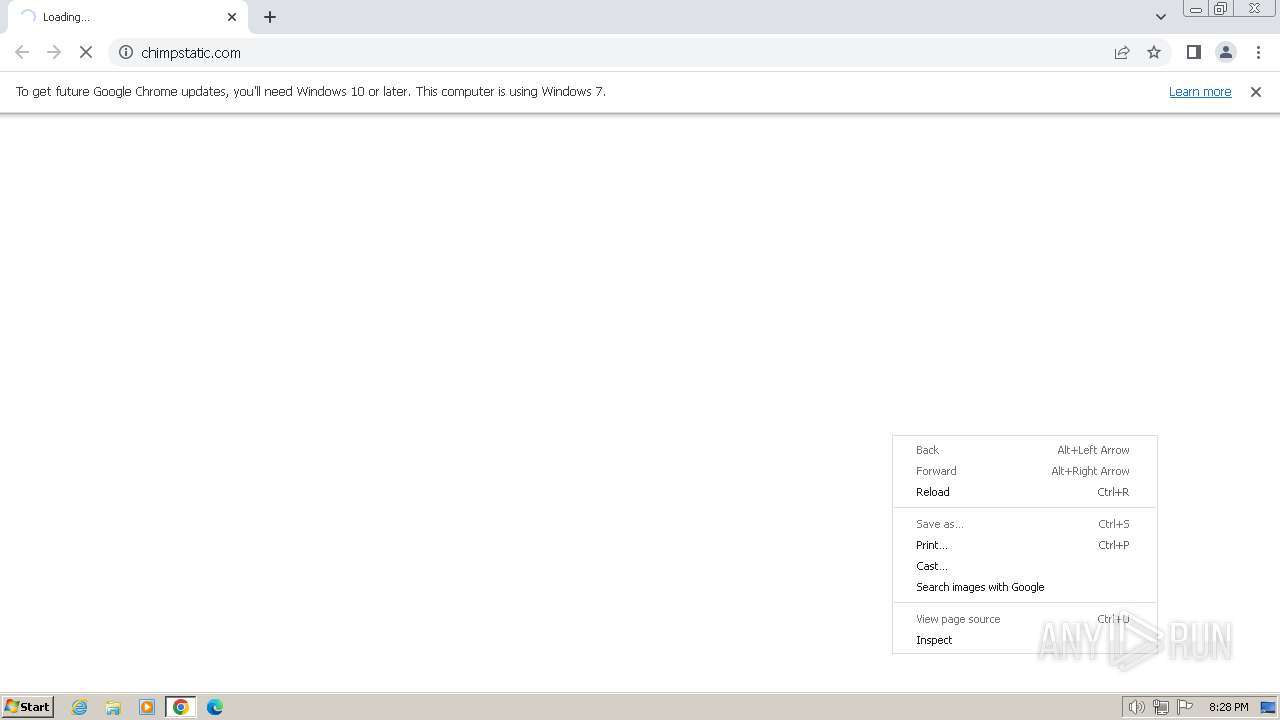Viewport: 1280px width, 720px height.
Task: View site information icon in address bar
Action: click(x=126, y=52)
